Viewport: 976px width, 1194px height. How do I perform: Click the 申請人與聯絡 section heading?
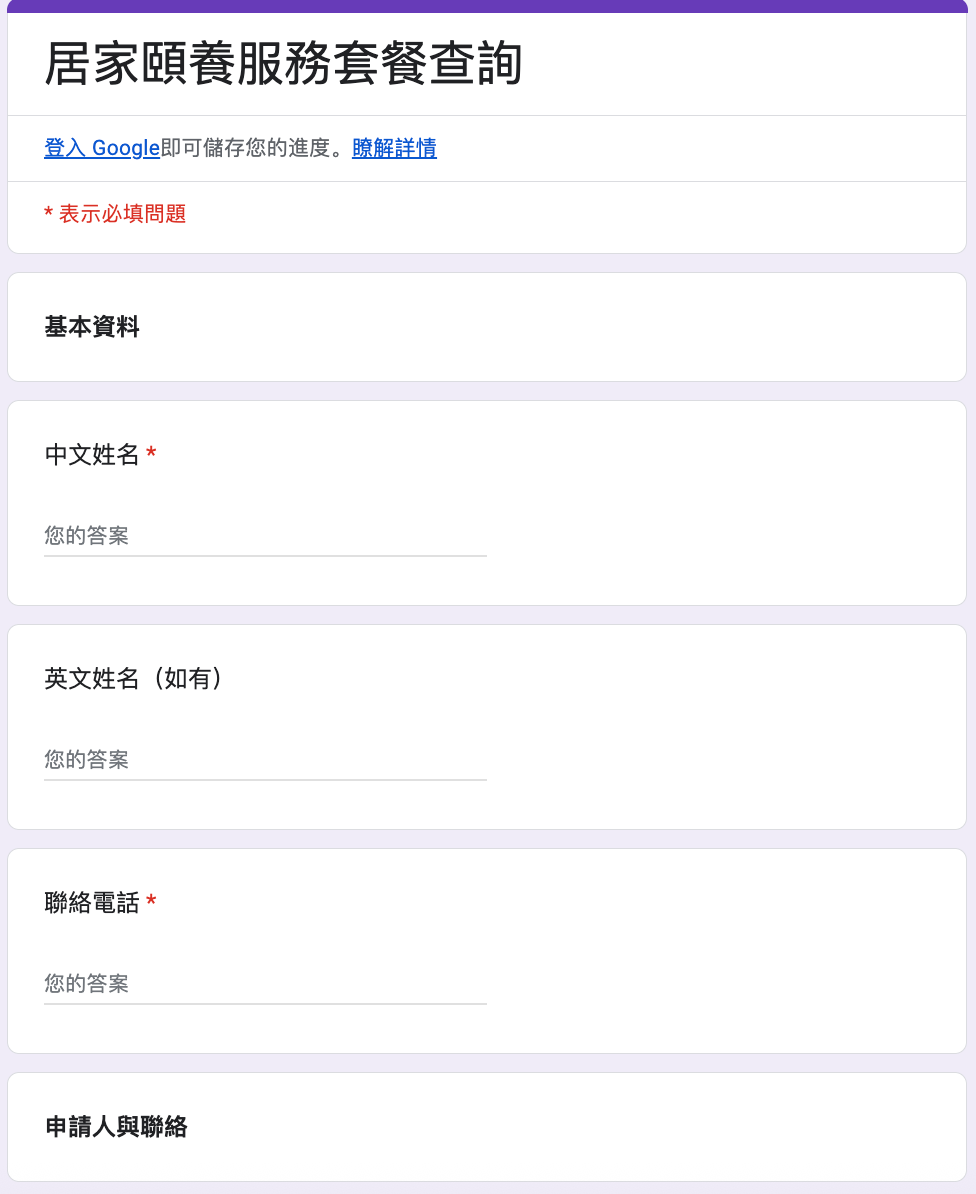click(x=116, y=1127)
